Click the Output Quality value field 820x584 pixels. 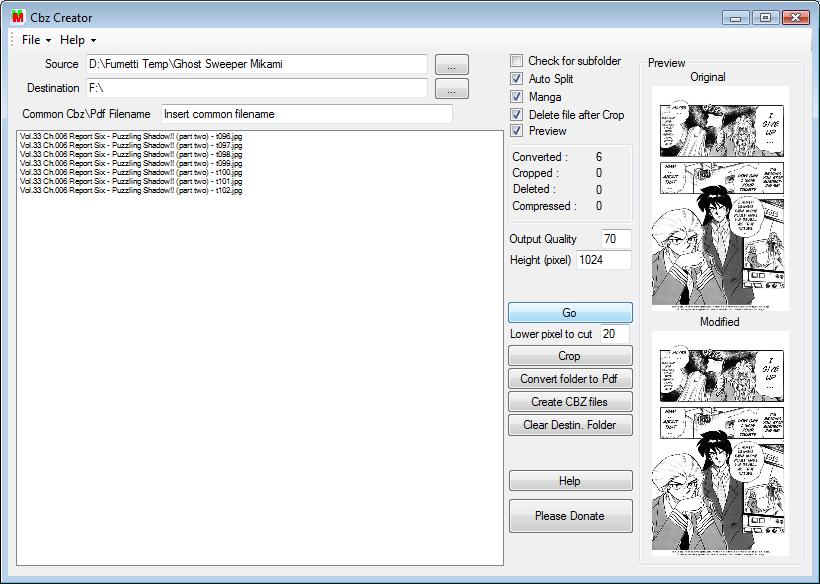click(616, 239)
